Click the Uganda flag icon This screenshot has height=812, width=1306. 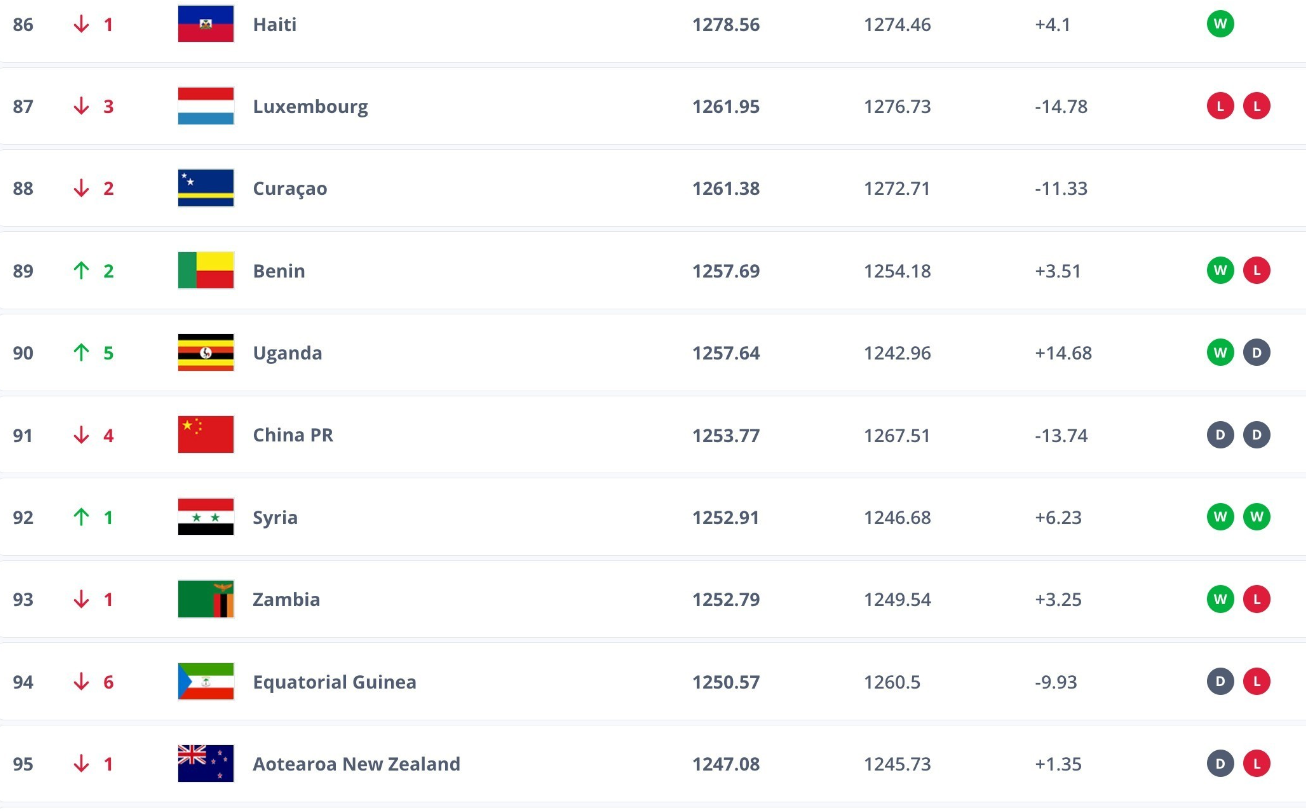coord(205,353)
